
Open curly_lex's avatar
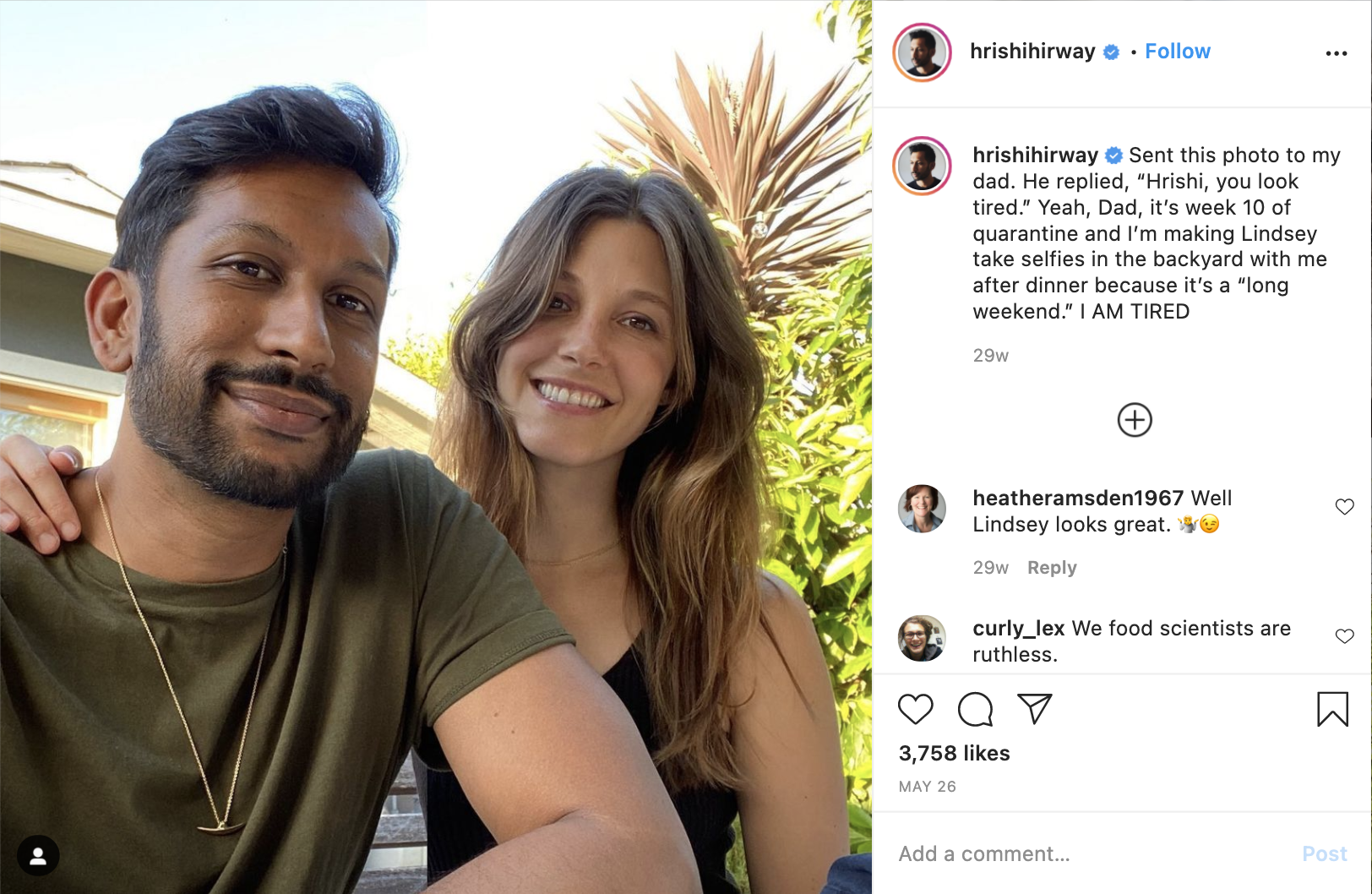(x=922, y=638)
